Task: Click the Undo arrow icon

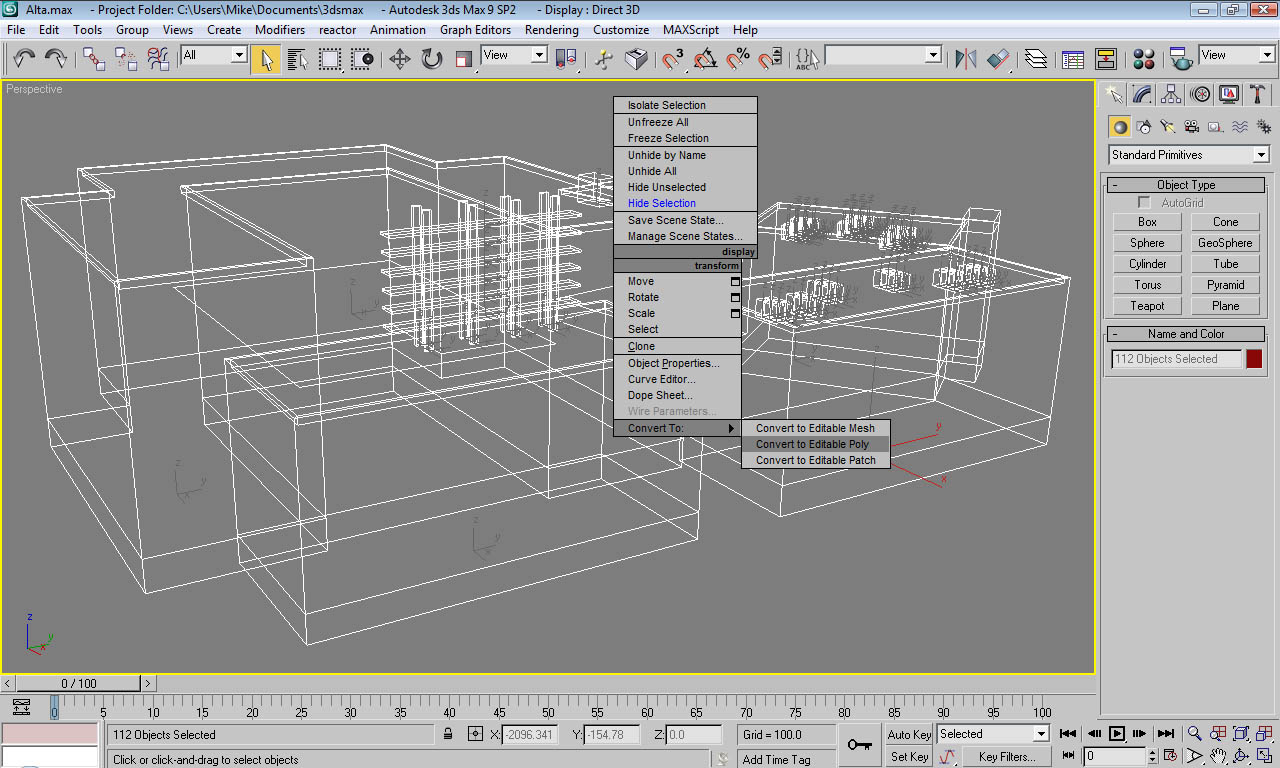Action: [24, 59]
